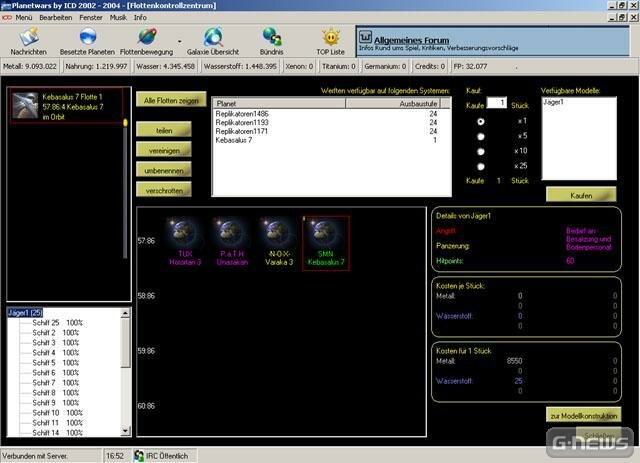Click the Wasserstoff resource value in status bar
Image resolution: width=640 pixels, height=463 pixels.
tap(240, 66)
